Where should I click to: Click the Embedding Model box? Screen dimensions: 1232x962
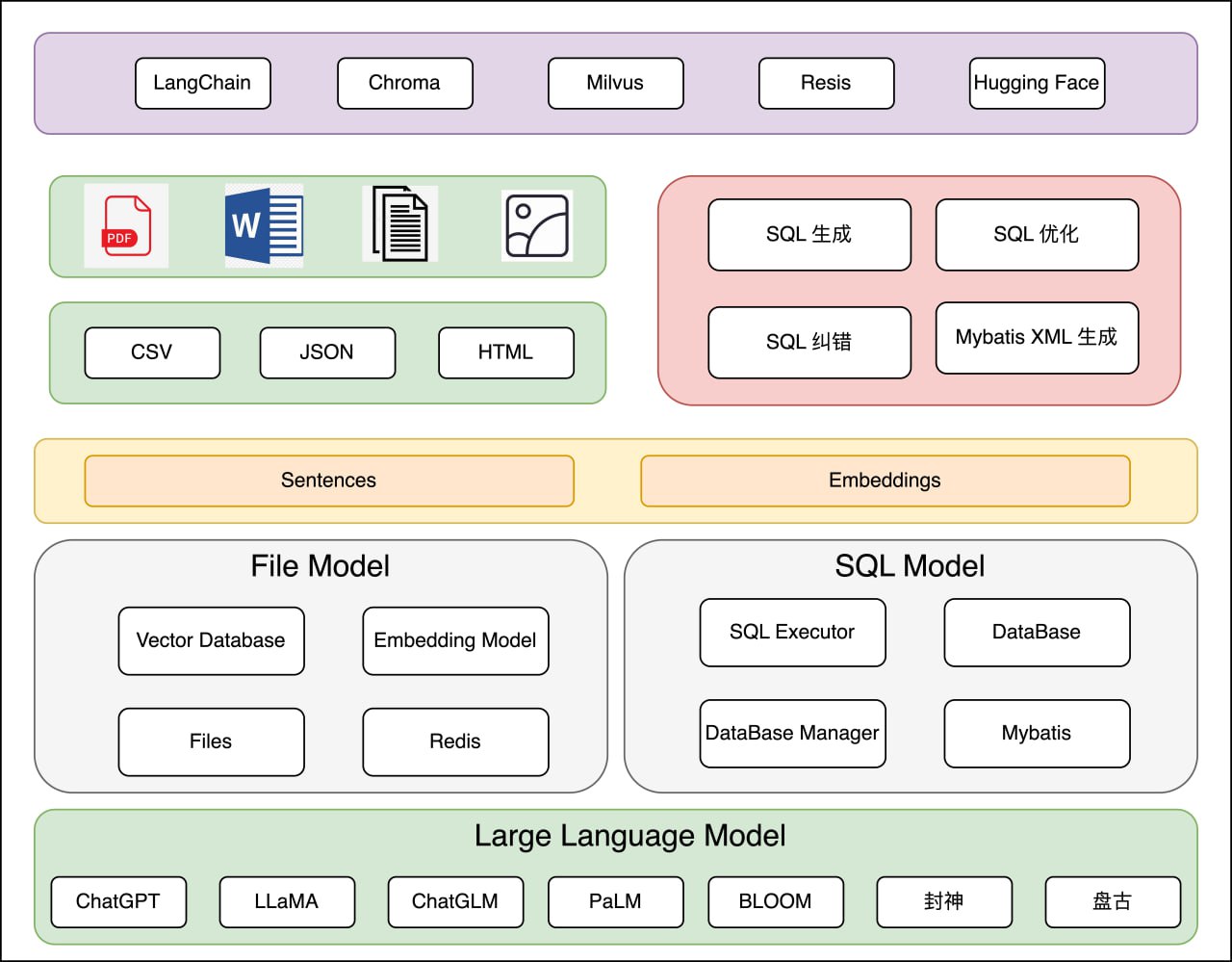(x=455, y=640)
